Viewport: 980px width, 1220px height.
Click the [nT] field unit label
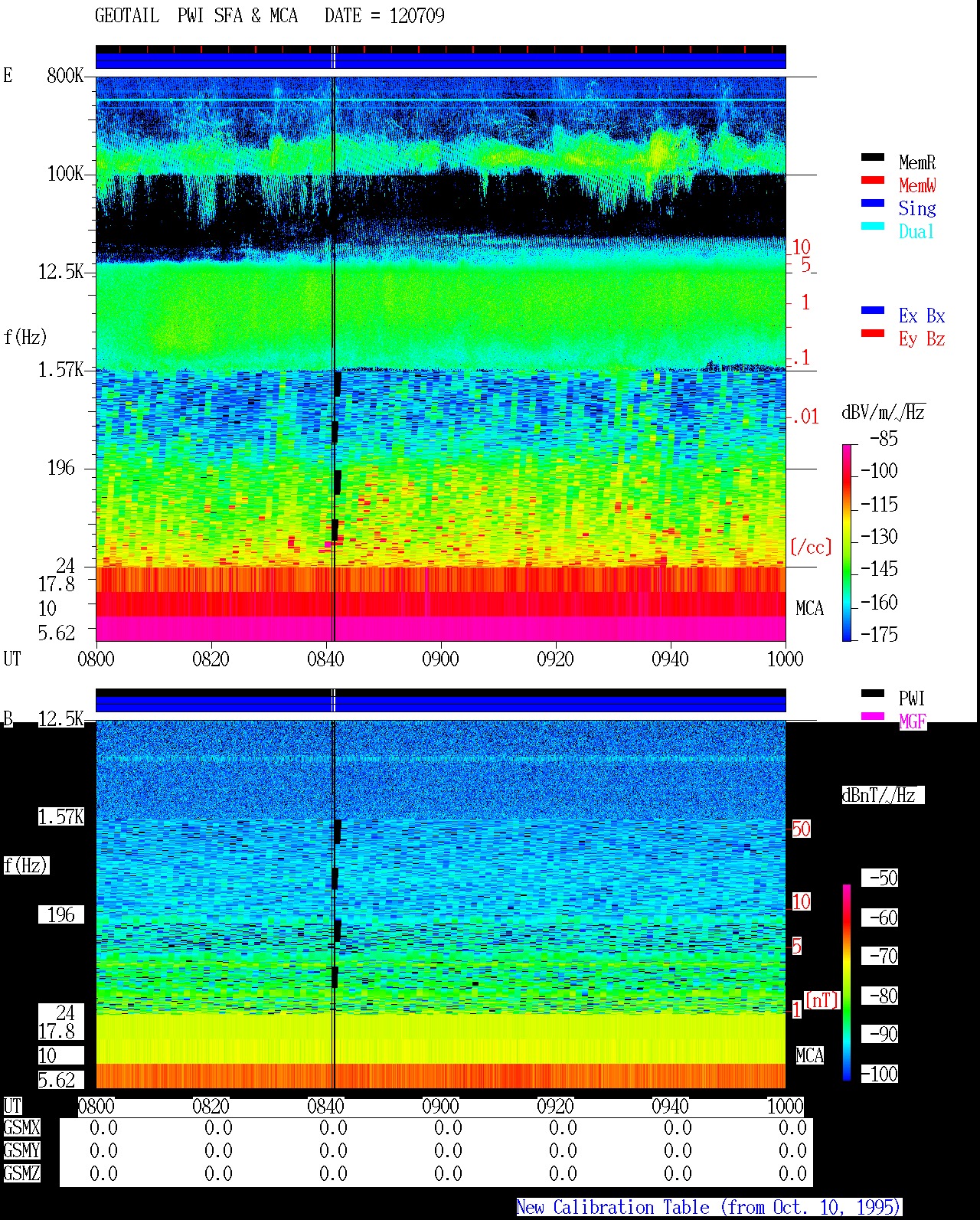click(822, 1000)
